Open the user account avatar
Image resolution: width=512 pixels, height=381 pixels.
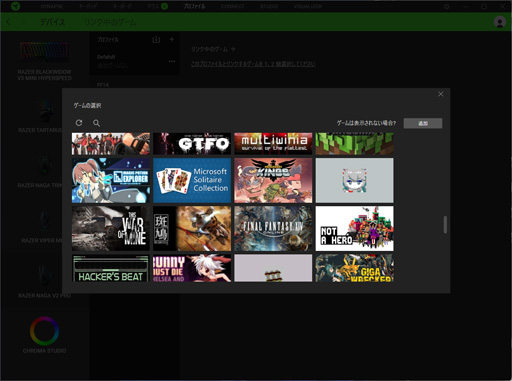click(500, 22)
